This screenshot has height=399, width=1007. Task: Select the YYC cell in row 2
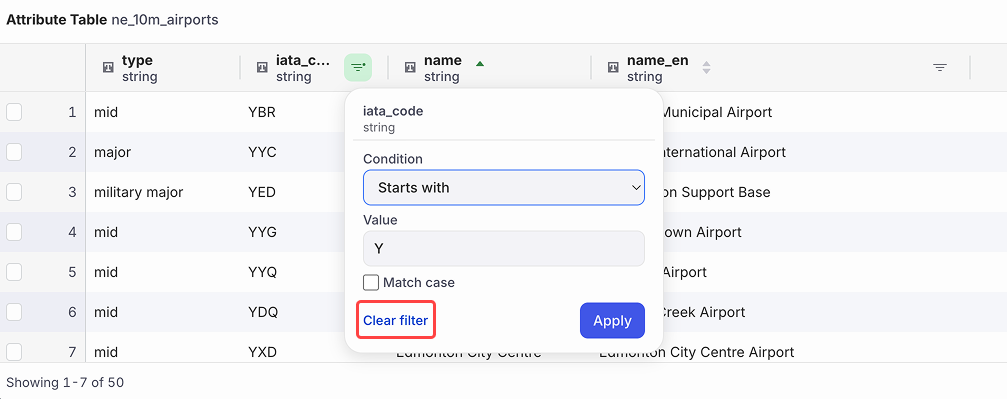point(262,152)
